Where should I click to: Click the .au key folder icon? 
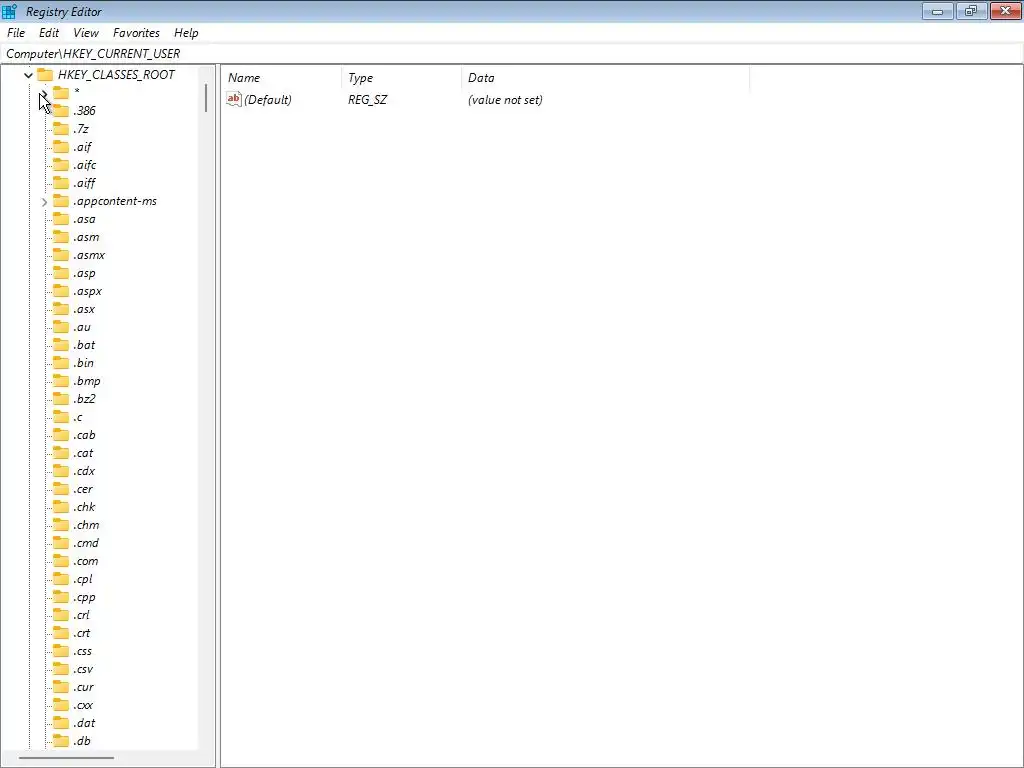tap(61, 327)
